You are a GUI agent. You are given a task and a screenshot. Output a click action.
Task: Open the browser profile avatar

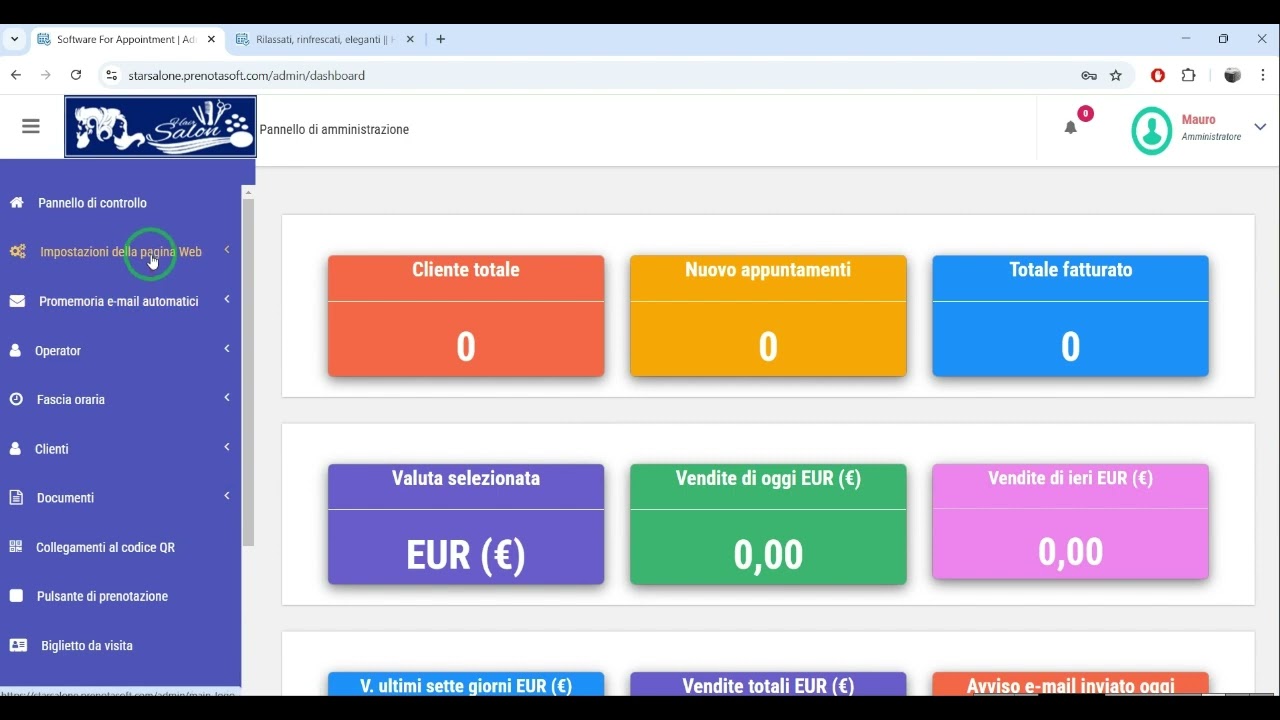coord(1232,75)
